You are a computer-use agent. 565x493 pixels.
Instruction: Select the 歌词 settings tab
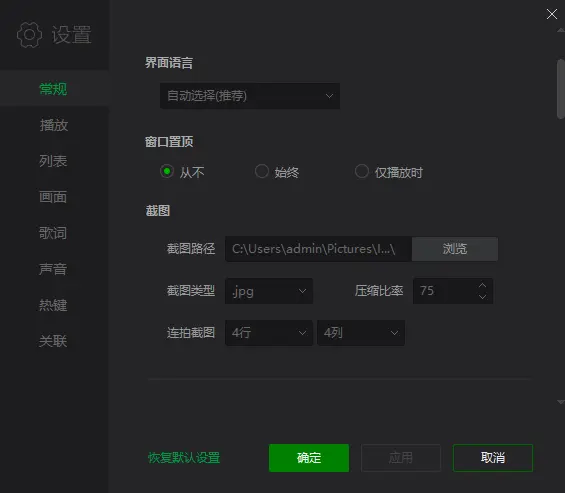54,233
